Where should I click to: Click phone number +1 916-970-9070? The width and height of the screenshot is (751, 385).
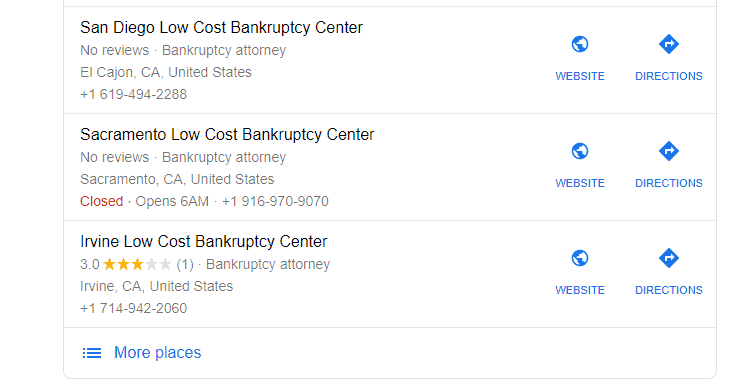pyautogui.click(x=275, y=201)
